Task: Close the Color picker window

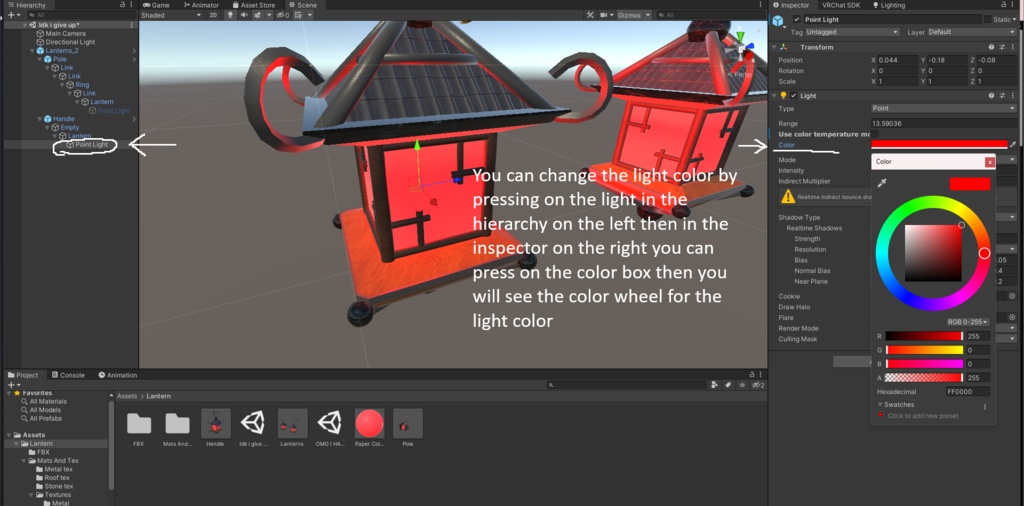Action: [x=990, y=161]
